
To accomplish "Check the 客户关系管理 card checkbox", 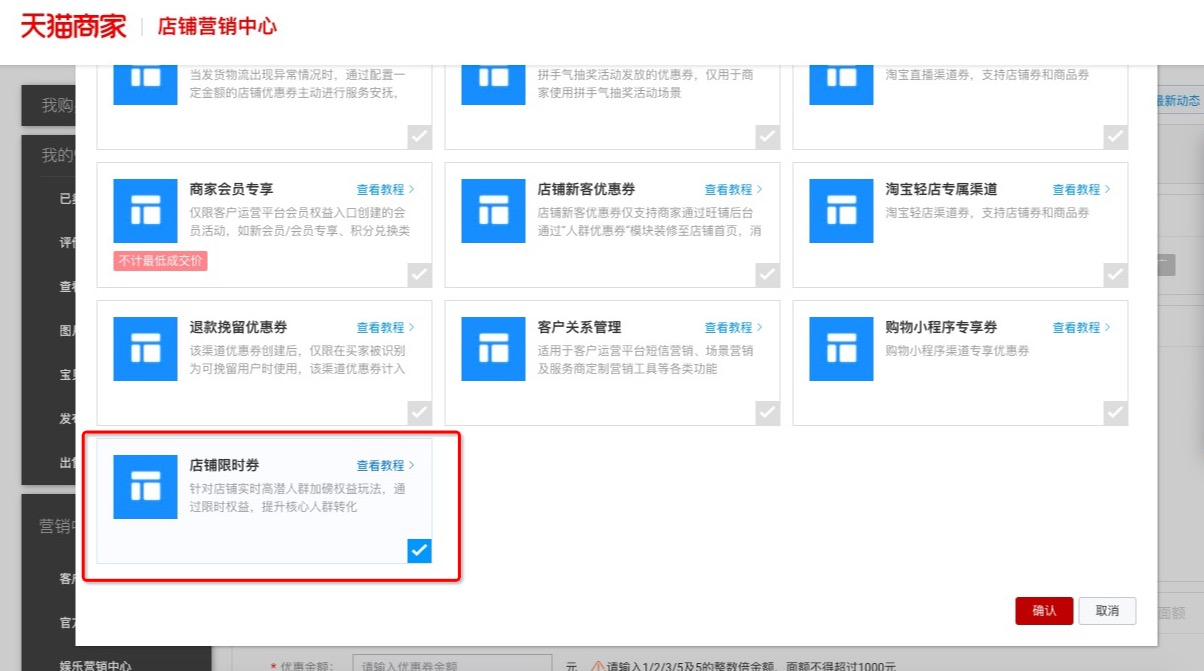I will (x=767, y=412).
